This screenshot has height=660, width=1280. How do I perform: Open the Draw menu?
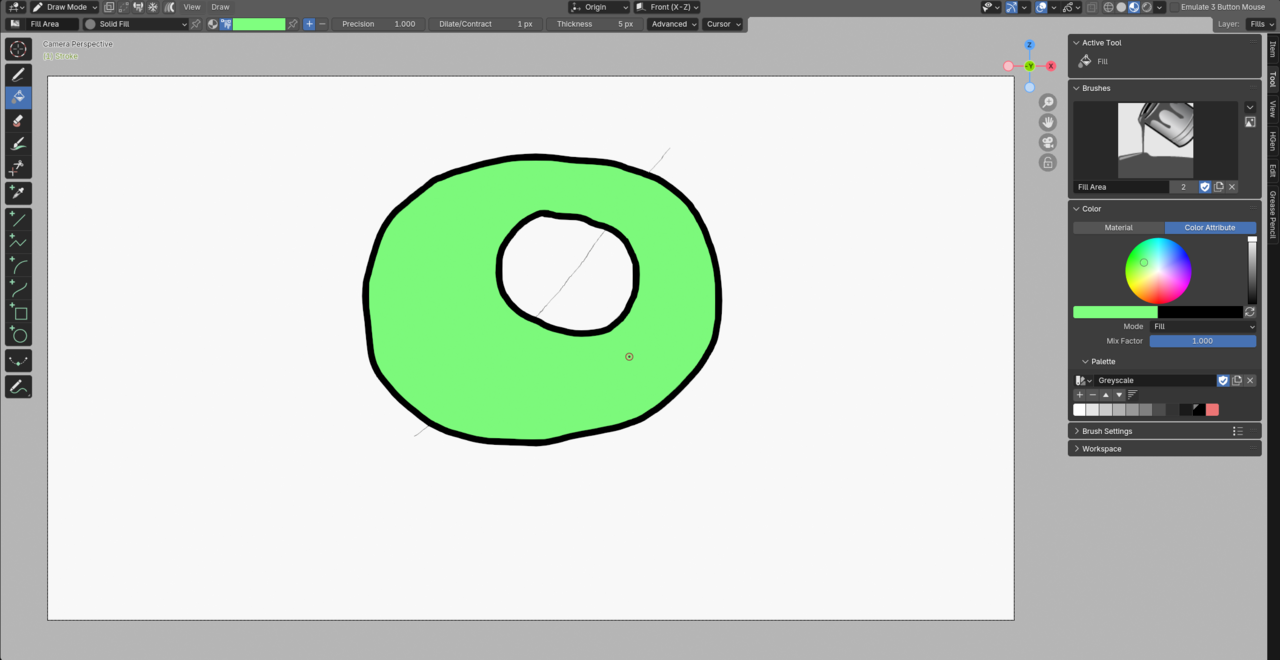(x=219, y=7)
